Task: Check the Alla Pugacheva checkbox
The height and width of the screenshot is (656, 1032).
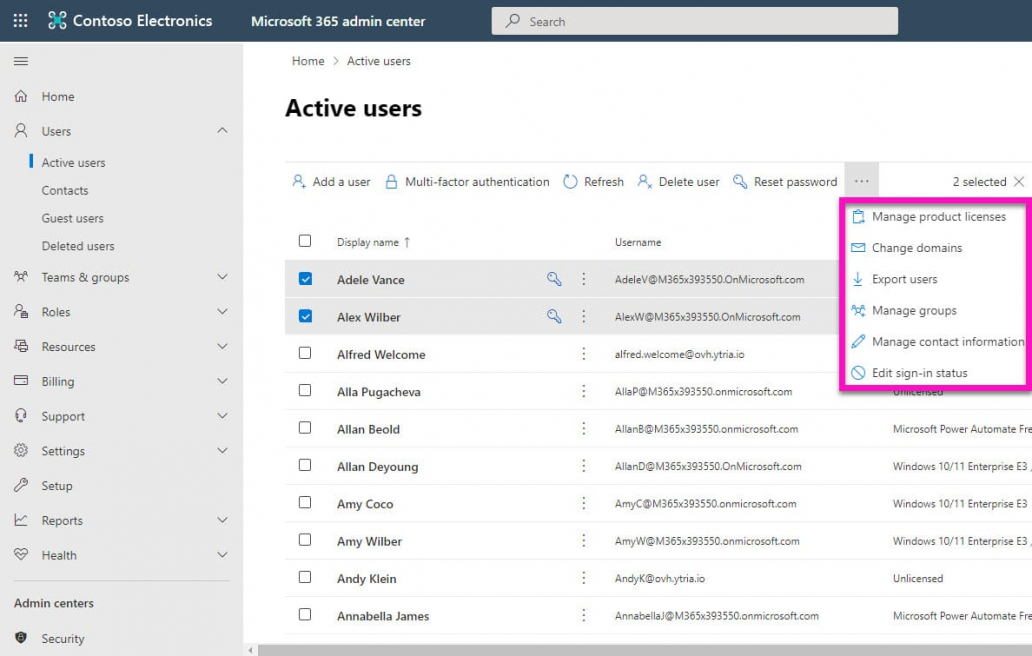Action: [305, 390]
